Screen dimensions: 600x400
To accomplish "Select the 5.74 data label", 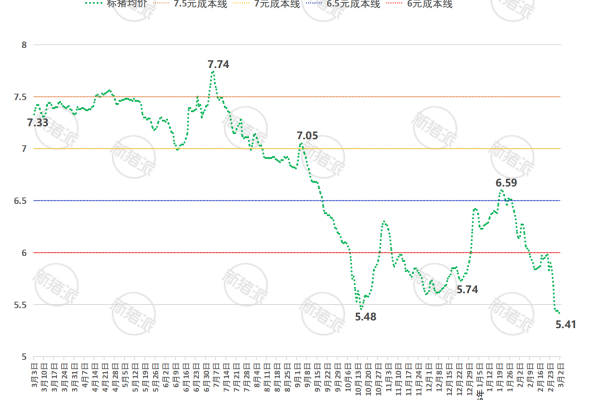I will click(x=468, y=290).
